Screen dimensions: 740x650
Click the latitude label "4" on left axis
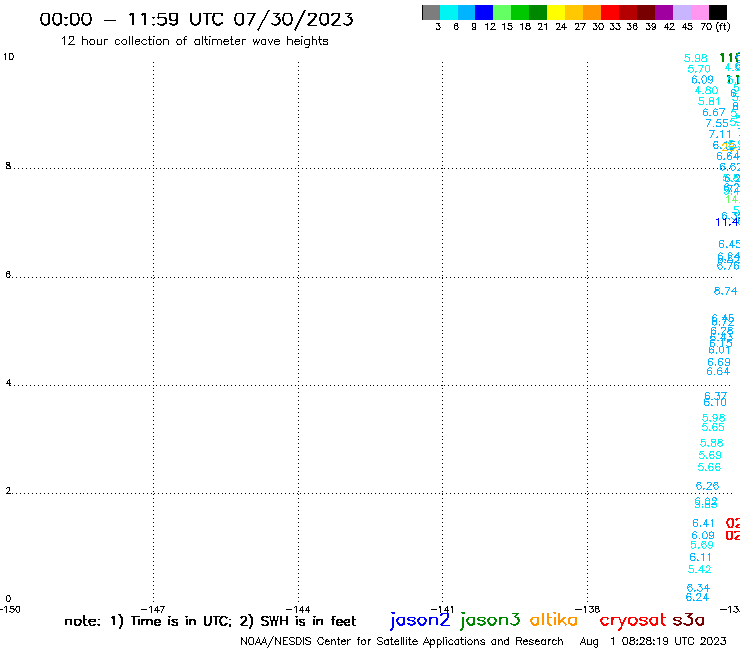[8, 383]
